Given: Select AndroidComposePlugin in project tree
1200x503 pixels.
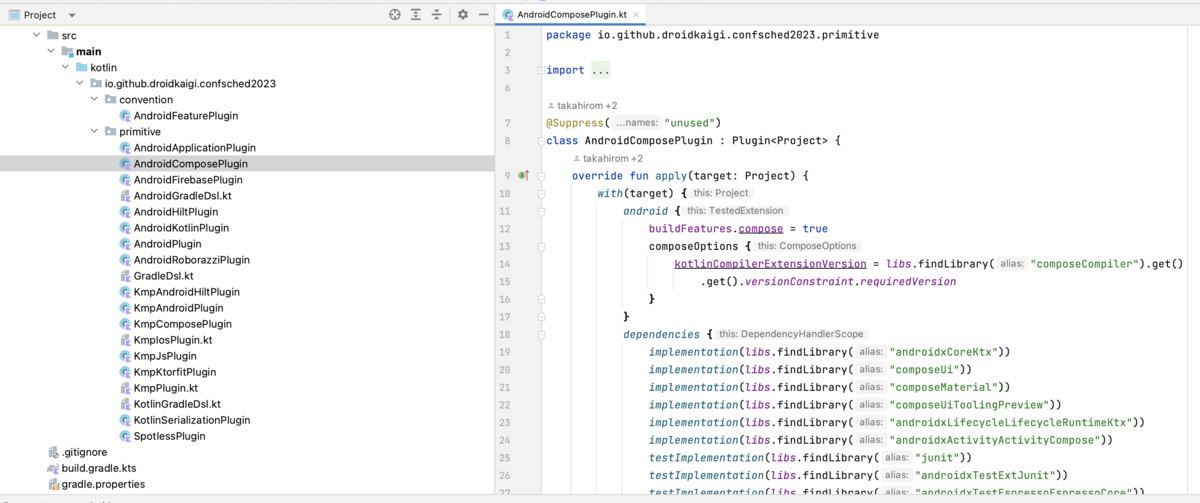Looking at the screenshot, I should (183, 164).
